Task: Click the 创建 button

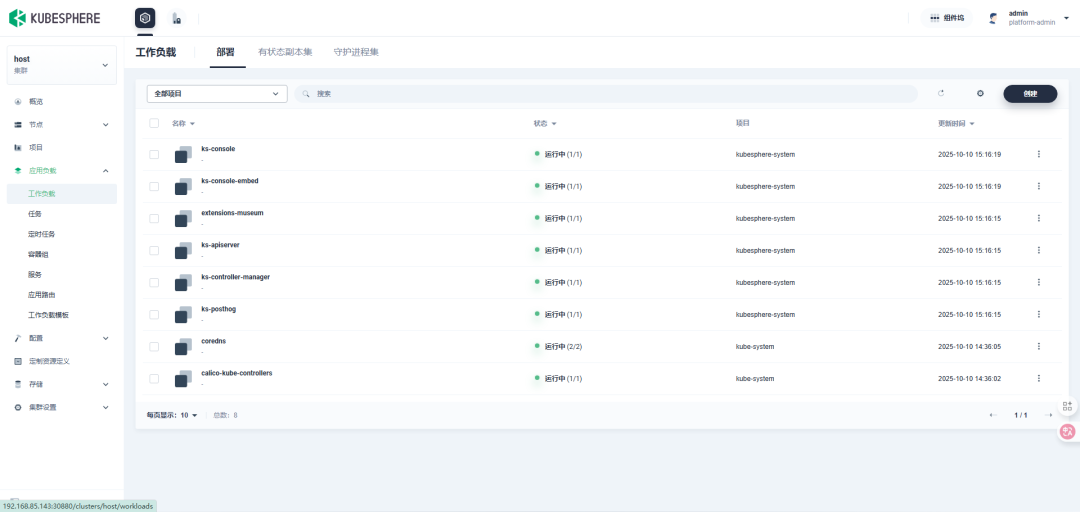Action: point(1030,94)
